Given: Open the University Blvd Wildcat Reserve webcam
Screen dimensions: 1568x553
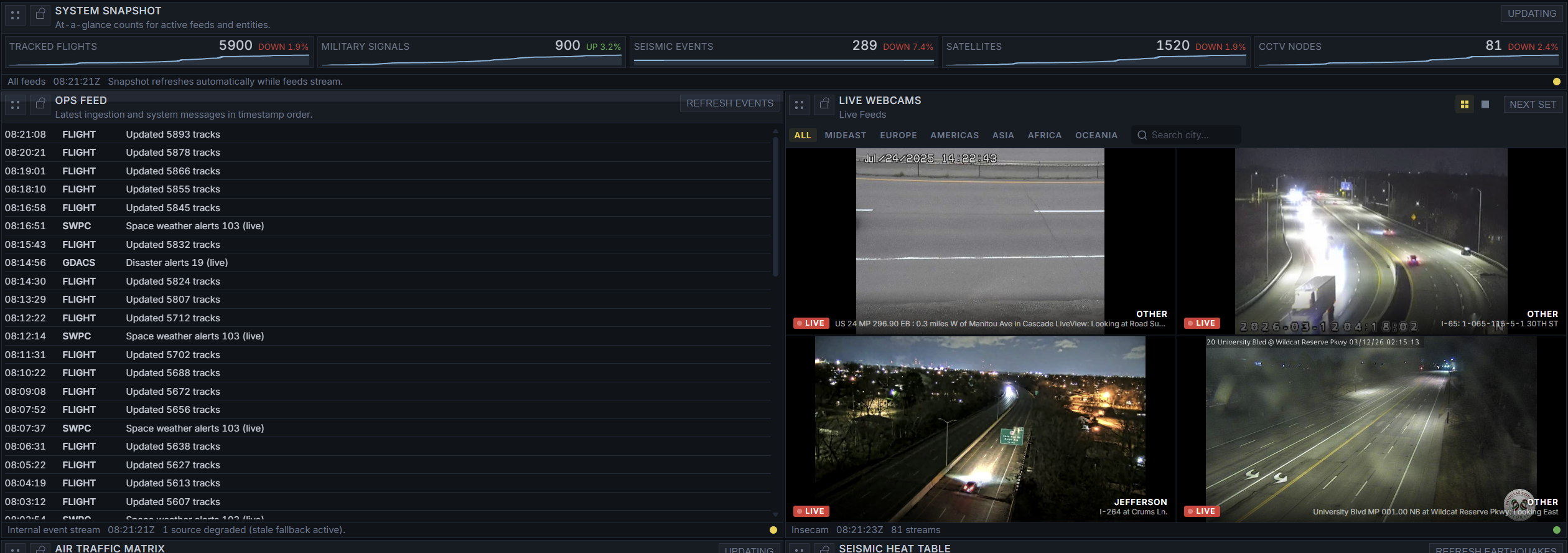Looking at the screenshot, I should pos(1371,429).
